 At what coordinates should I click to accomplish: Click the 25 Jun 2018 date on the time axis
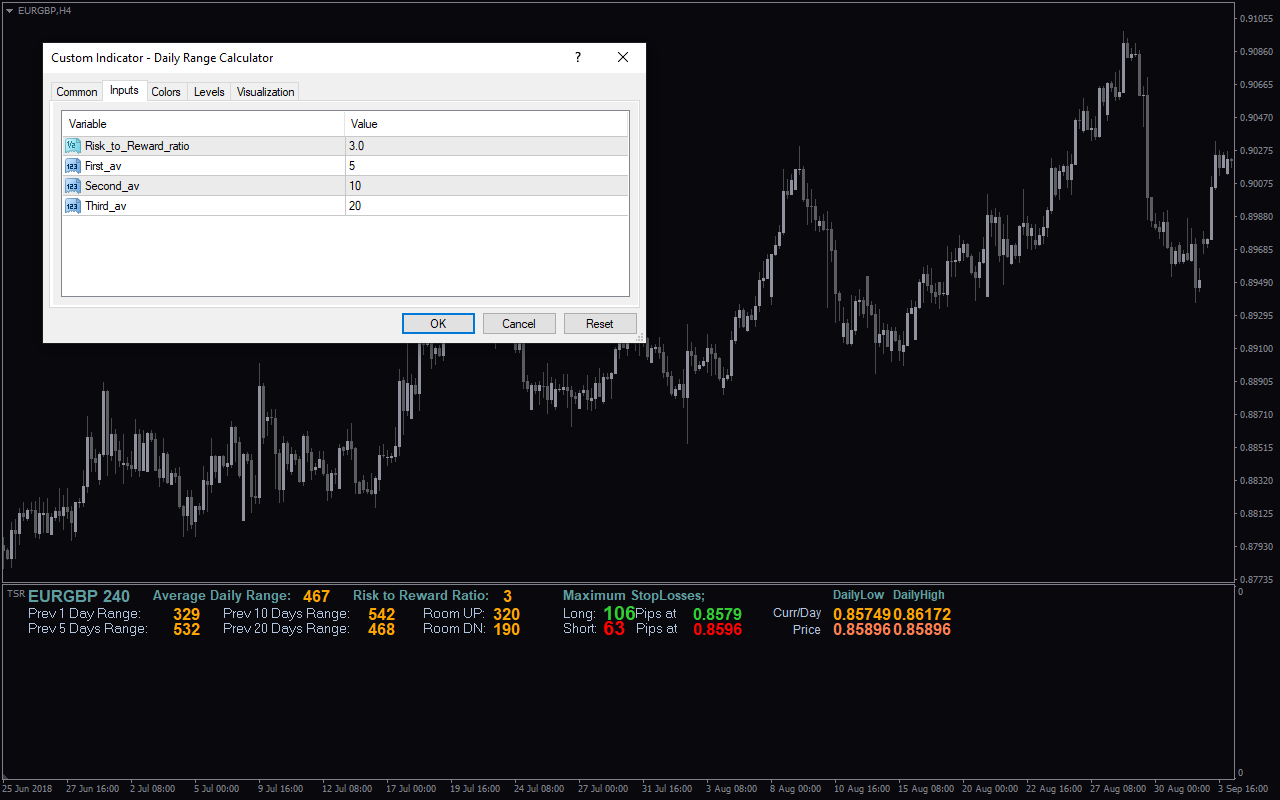click(27, 789)
